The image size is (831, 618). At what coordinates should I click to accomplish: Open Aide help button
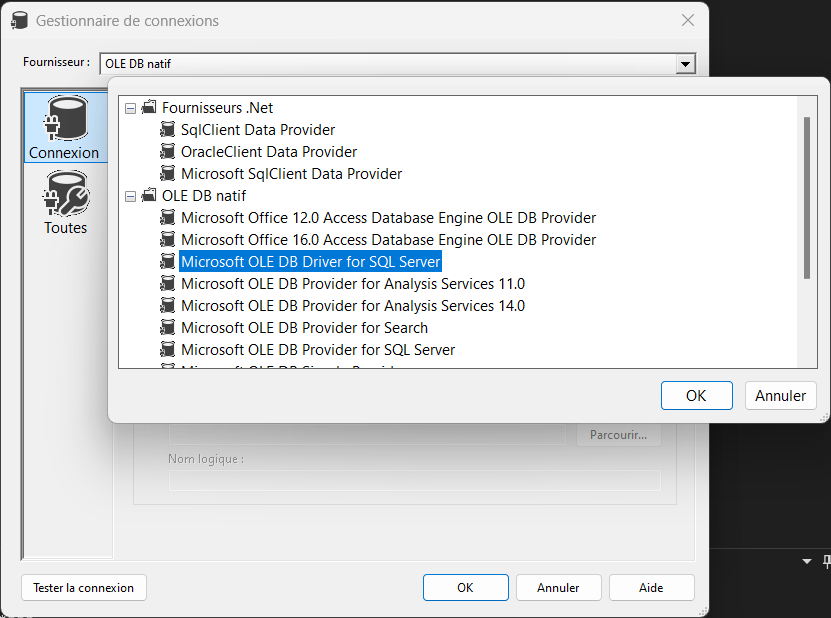point(651,588)
